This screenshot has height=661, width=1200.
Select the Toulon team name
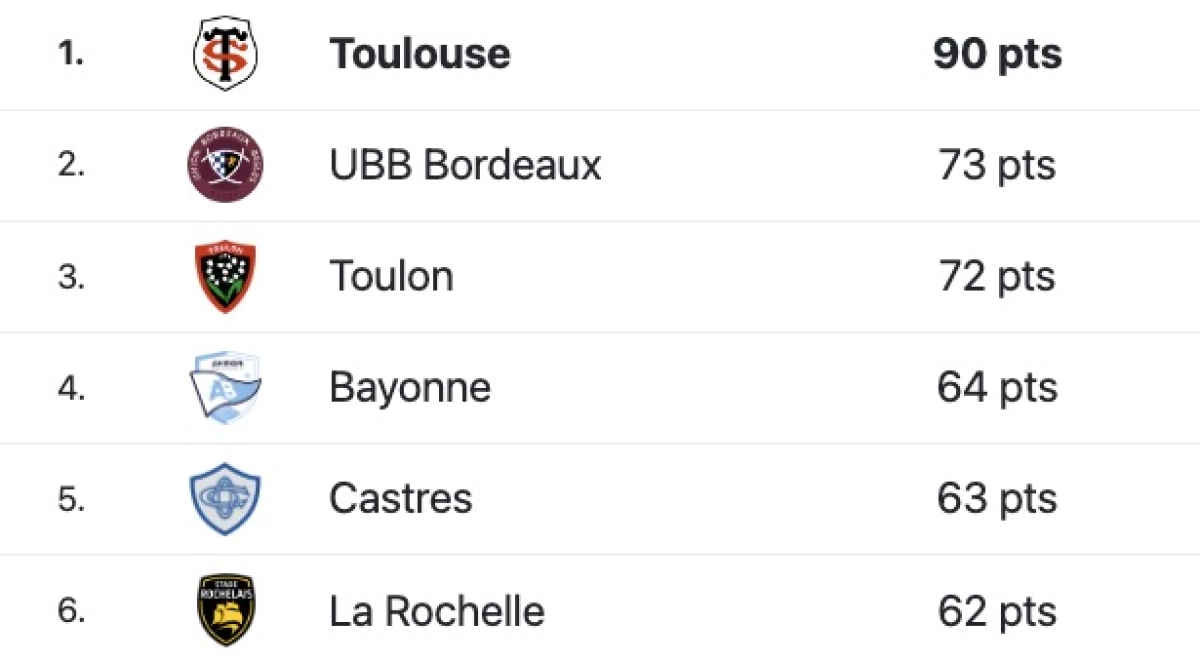(391, 276)
